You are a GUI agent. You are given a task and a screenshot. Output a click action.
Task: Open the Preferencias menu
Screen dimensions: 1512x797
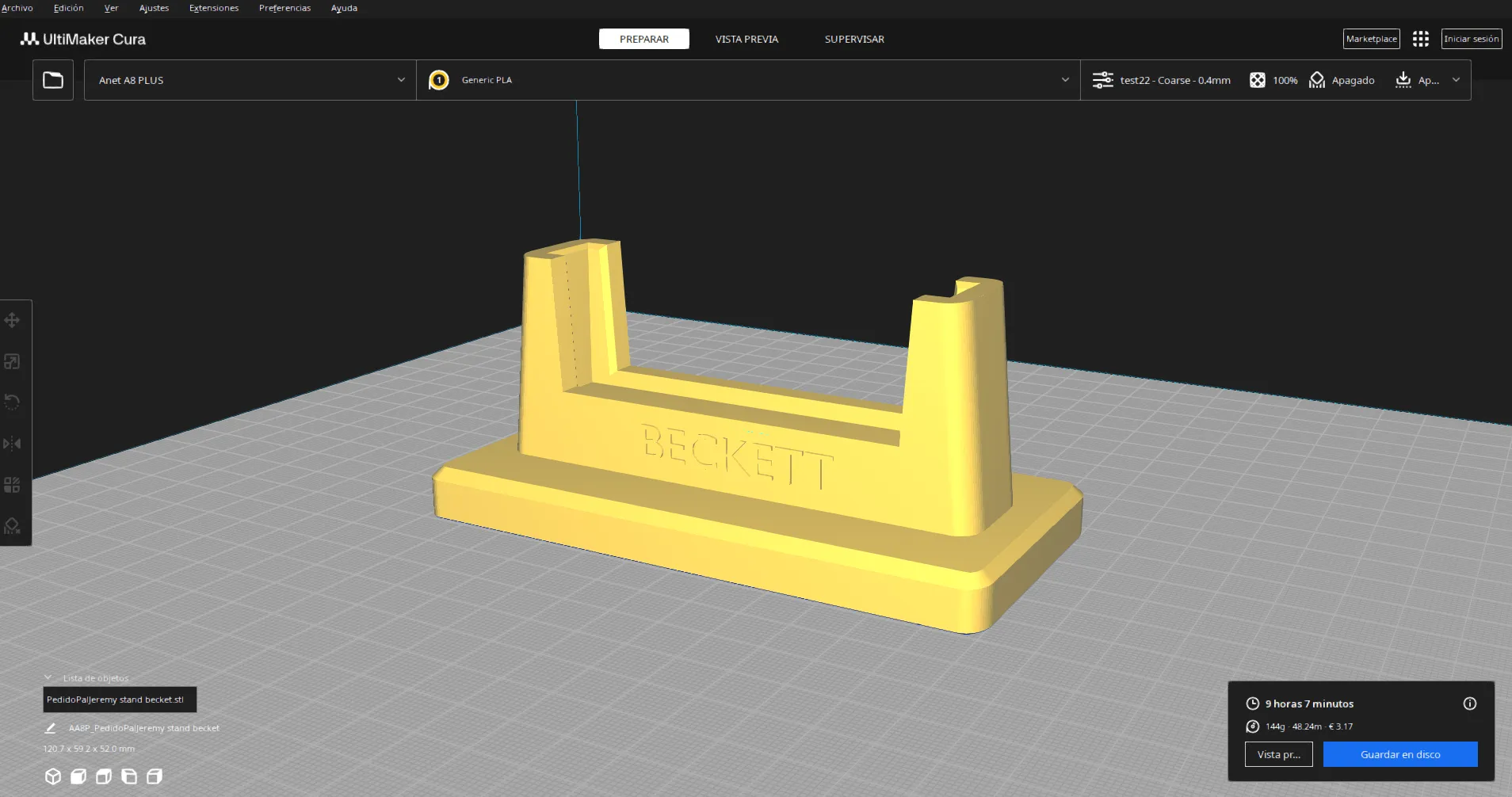(284, 8)
